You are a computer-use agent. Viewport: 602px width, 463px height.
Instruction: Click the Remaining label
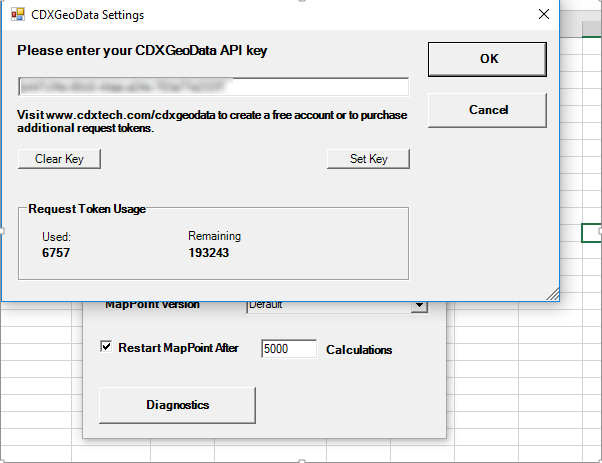(x=214, y=236)
